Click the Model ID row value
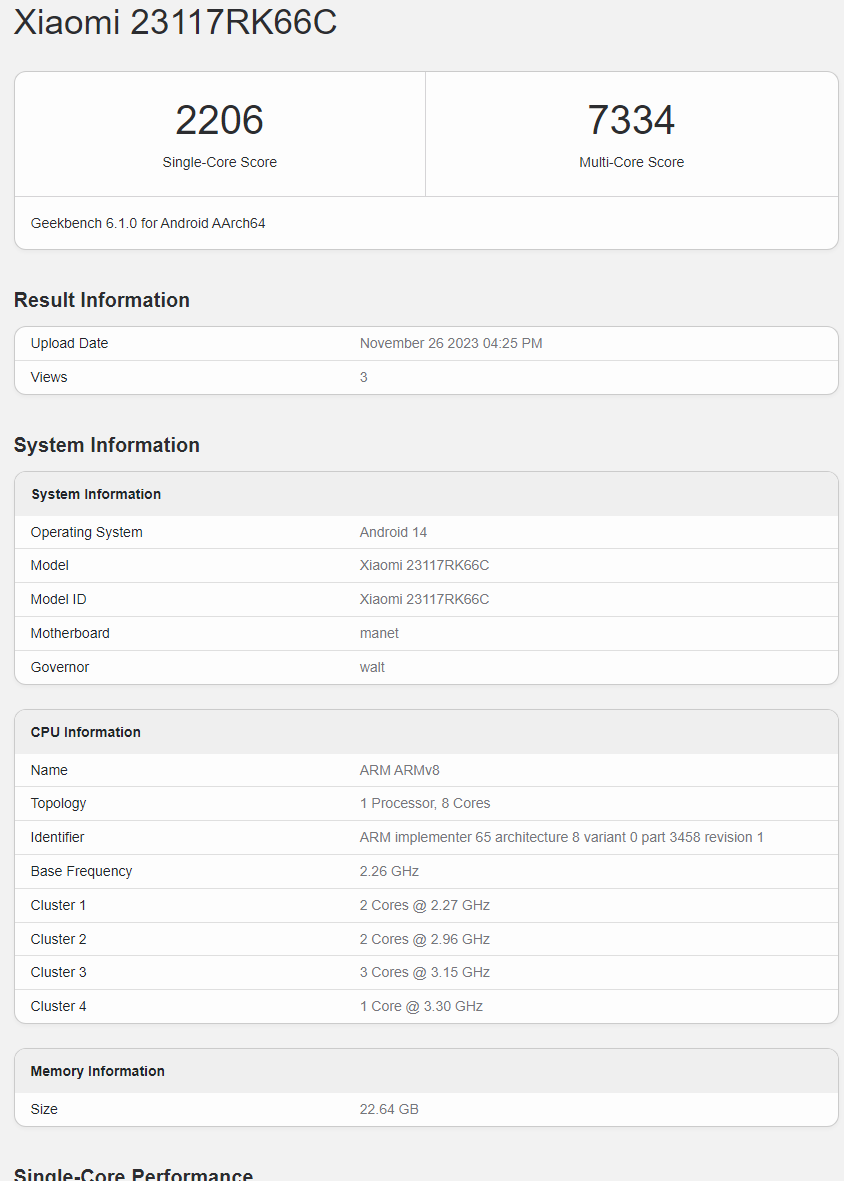This screenshot has height=1181, width=844. (x=424, y=599)
